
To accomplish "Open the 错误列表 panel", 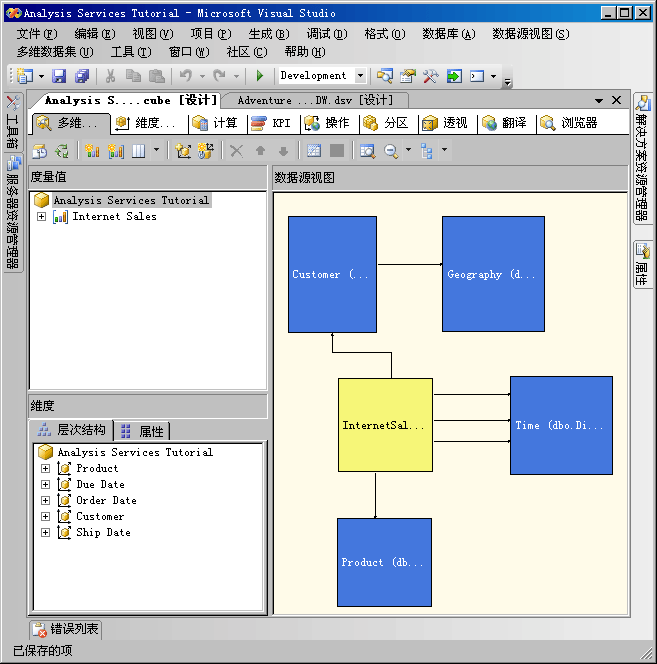I will [66, 629].
